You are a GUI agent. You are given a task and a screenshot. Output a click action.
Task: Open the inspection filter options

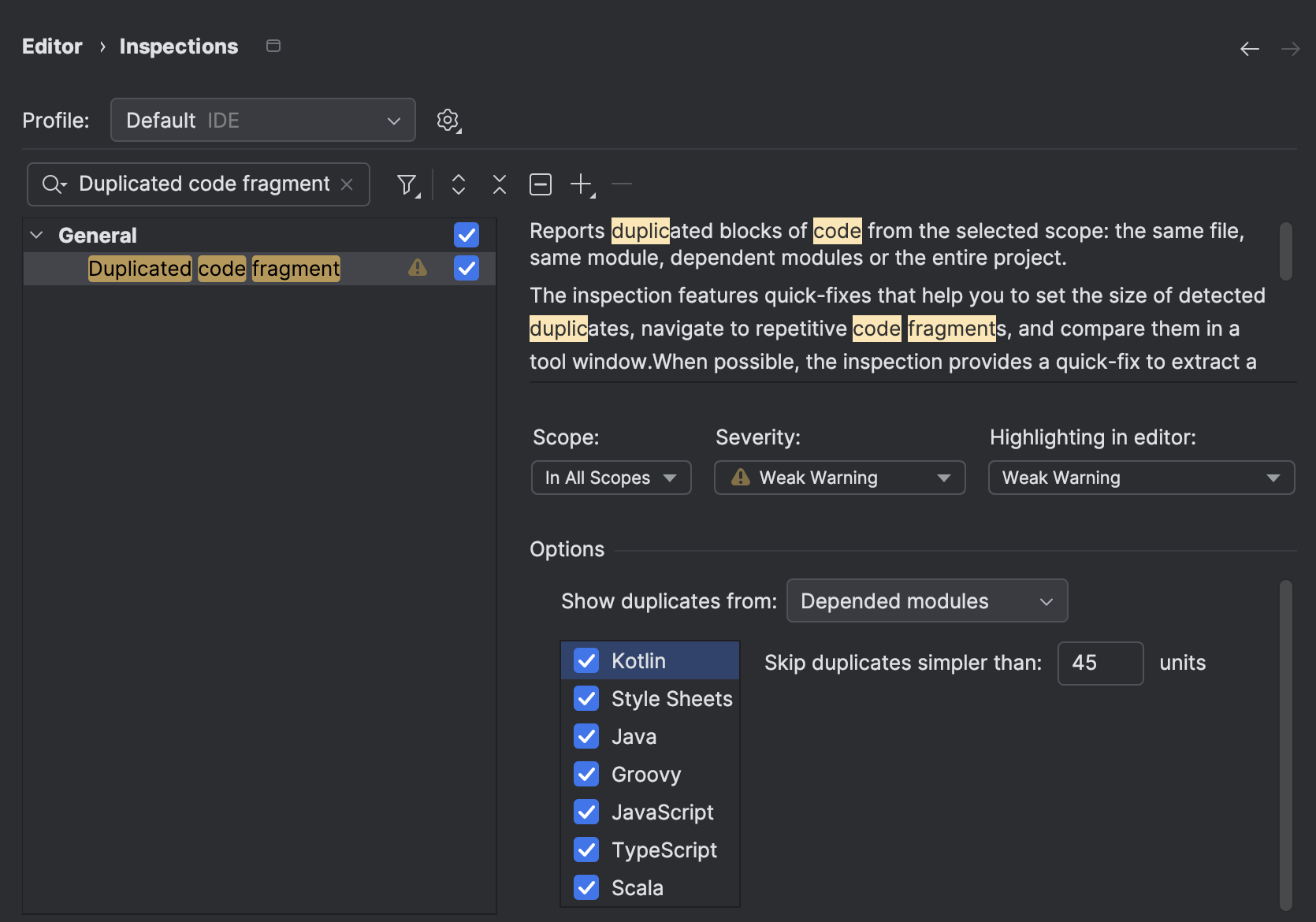click(407, 184)
